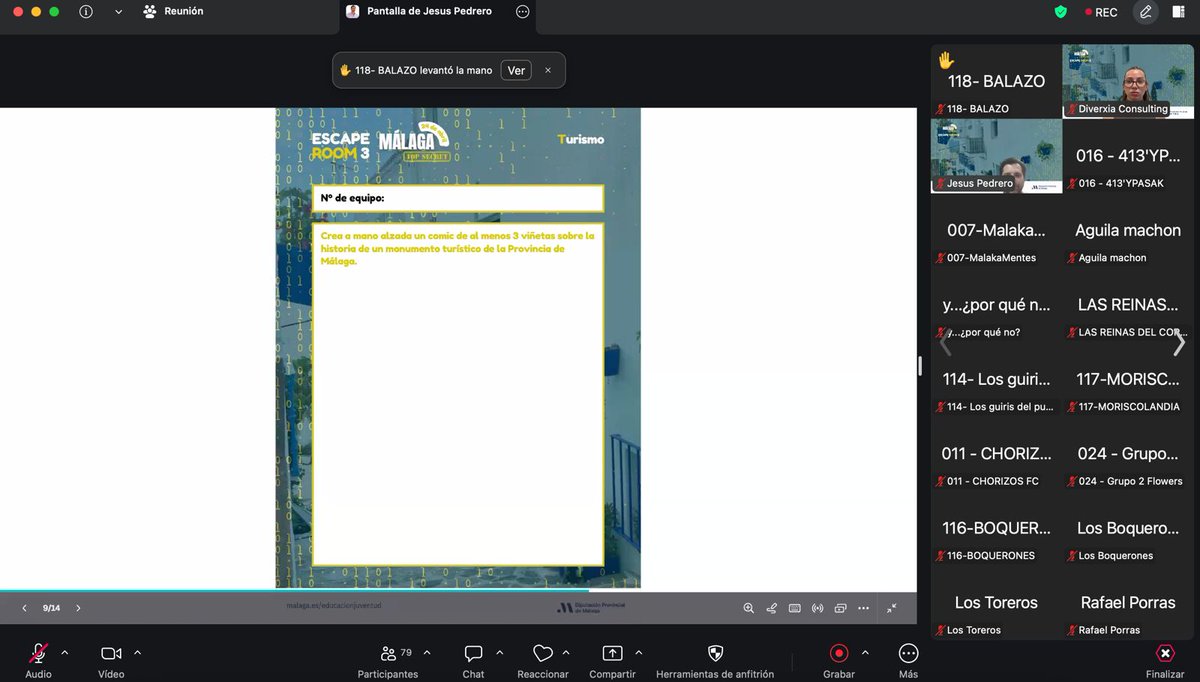The width and height of the screenshot is (1200, 682).
Task: Select 011 - CHORIZOS FC tile
Action: coord(996,454)
